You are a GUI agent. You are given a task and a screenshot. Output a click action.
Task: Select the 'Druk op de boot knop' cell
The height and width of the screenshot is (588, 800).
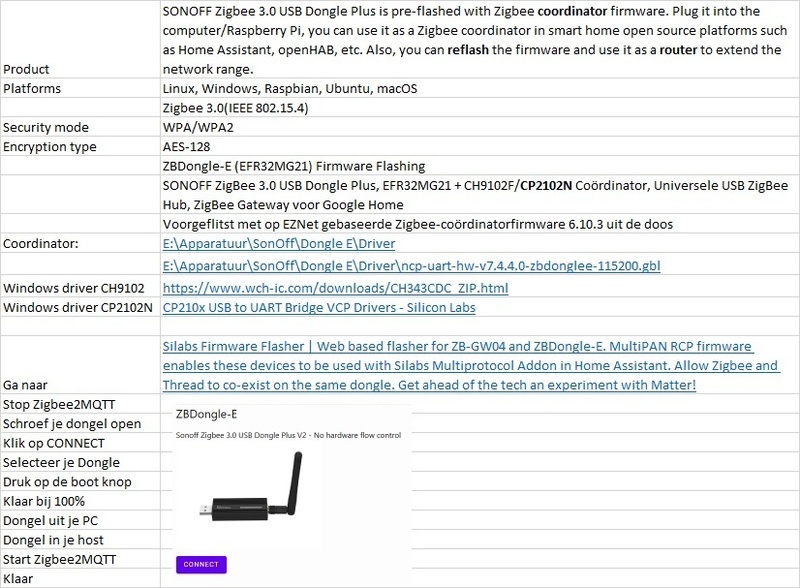pyautogui.click(x=80, y=482)
